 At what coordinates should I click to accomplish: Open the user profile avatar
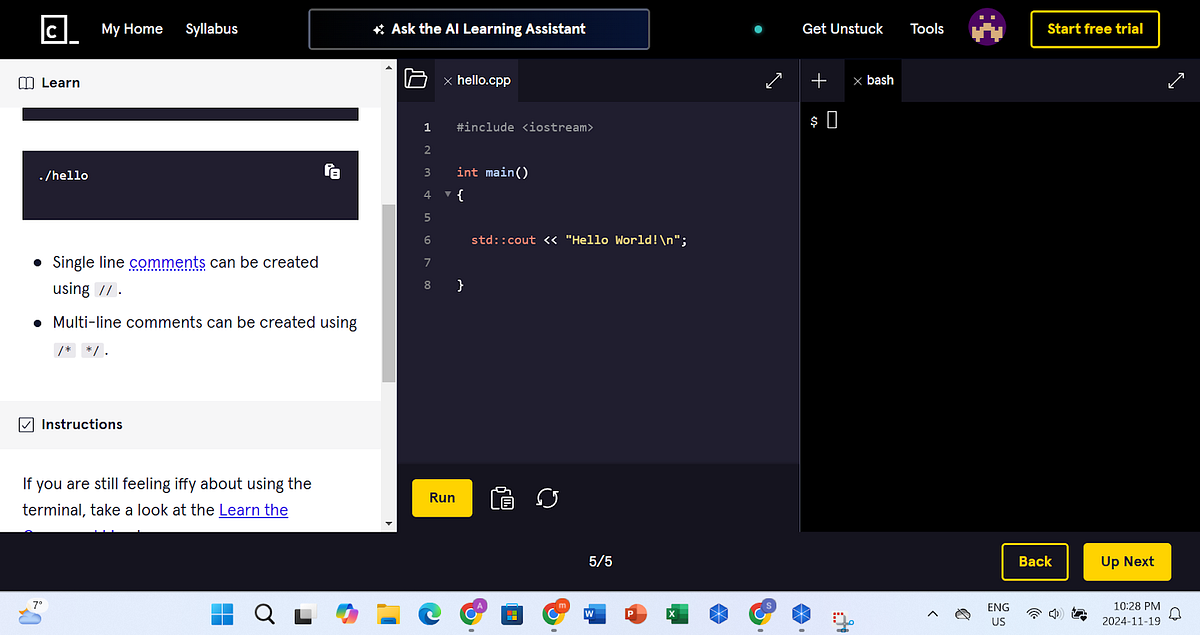coord(987,29)
